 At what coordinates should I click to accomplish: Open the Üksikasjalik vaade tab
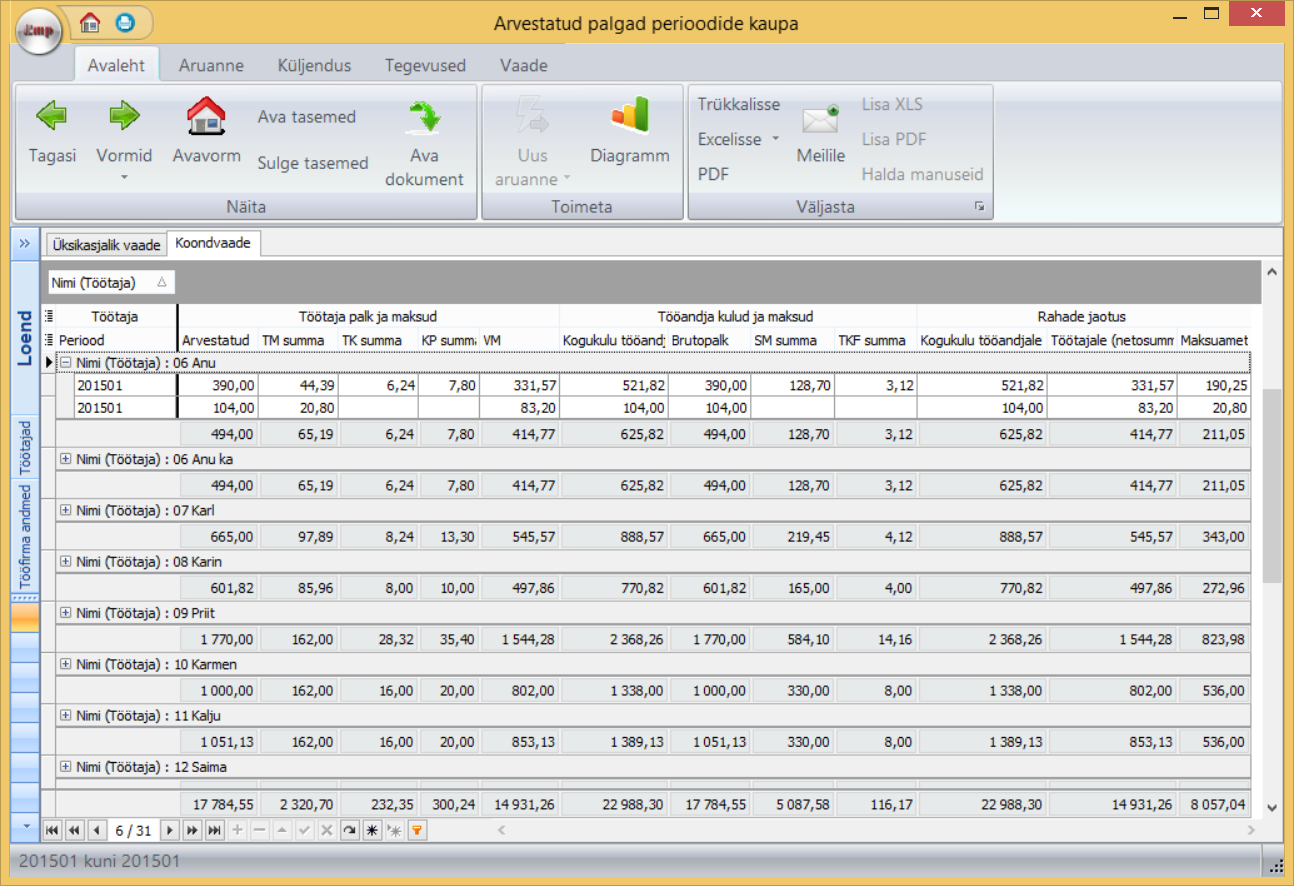(x=104, y=244)
